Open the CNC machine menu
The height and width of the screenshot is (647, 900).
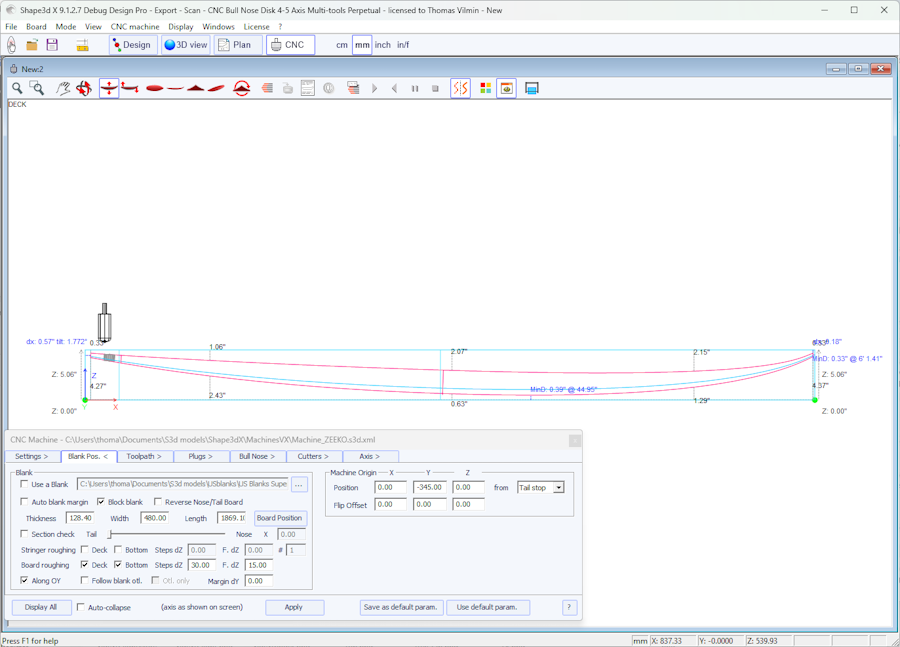tap(134, 27)
